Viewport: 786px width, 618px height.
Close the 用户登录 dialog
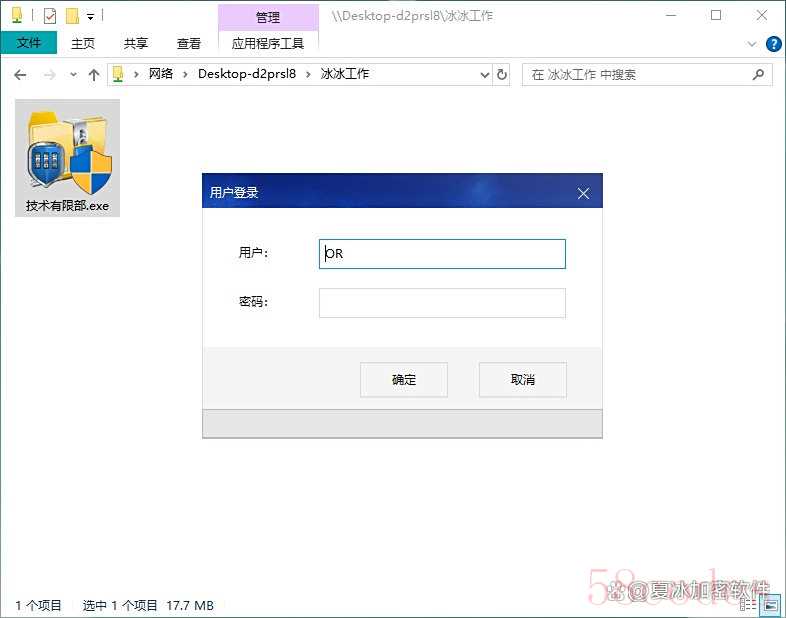(x=583, y=193)
